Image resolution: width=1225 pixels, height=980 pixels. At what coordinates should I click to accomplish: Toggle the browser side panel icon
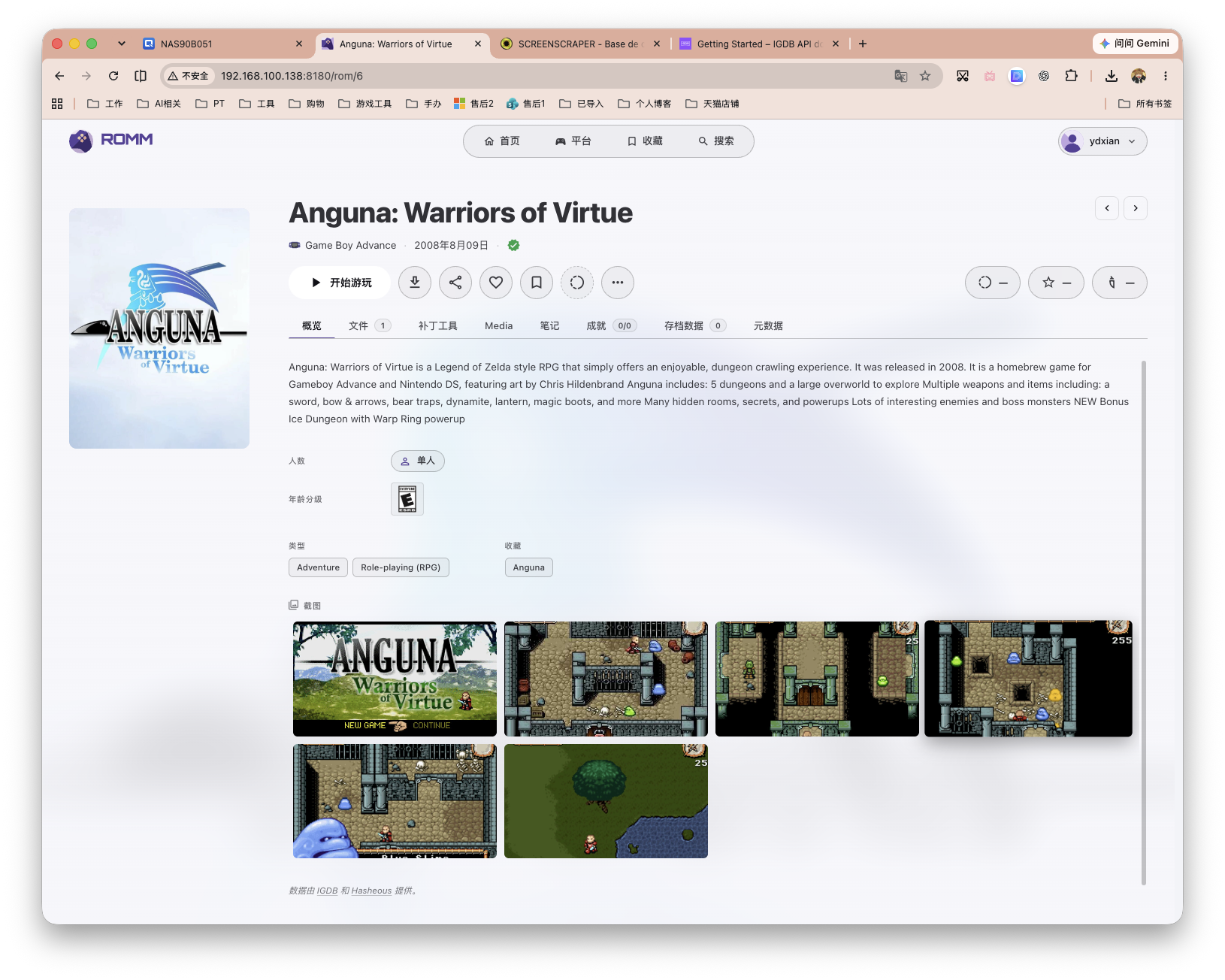click(141, 76)
